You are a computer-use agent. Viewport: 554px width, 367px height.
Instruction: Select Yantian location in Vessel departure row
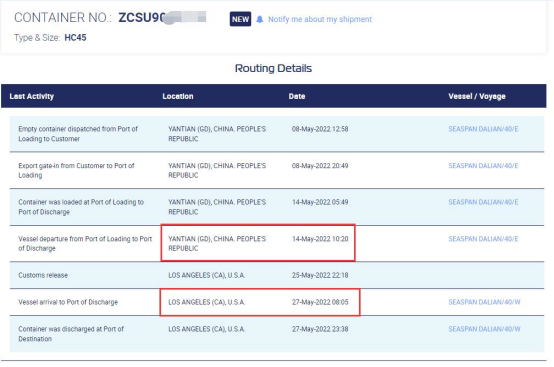pos(217,243)
